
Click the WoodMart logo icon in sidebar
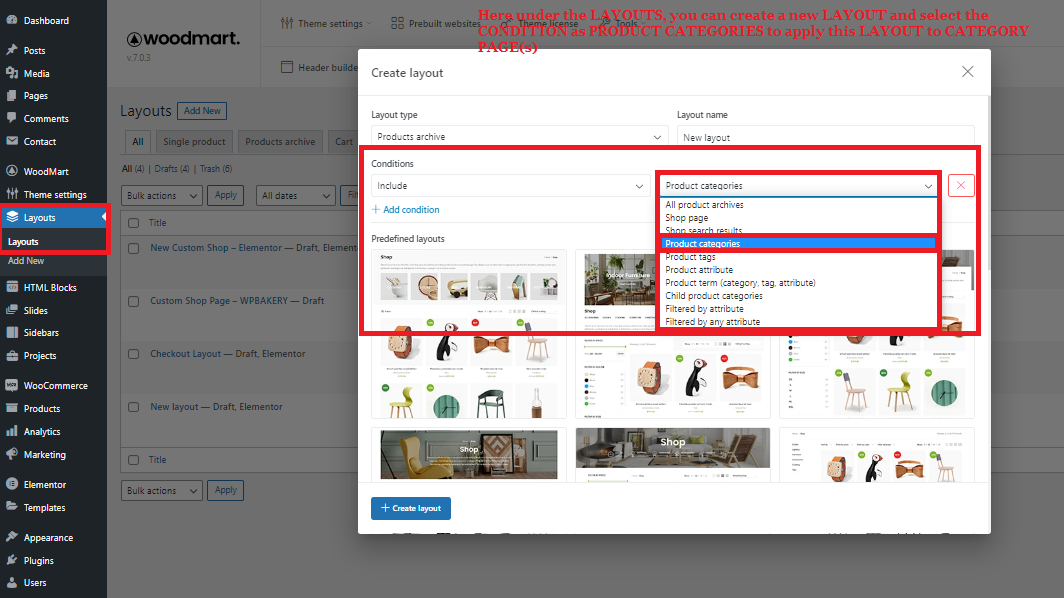(x=12, y=171)
